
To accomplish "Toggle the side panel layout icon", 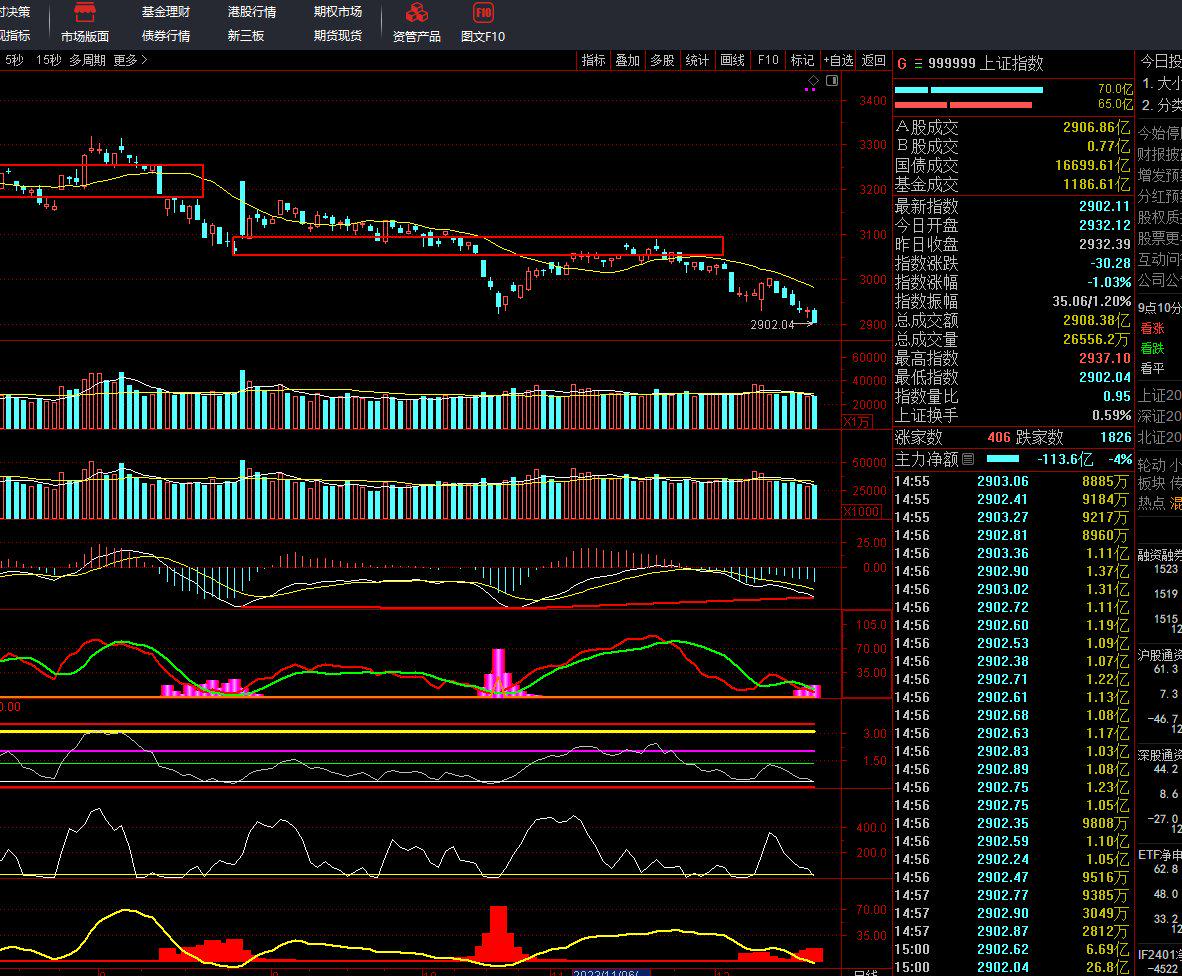I will (x=831, y=80).
